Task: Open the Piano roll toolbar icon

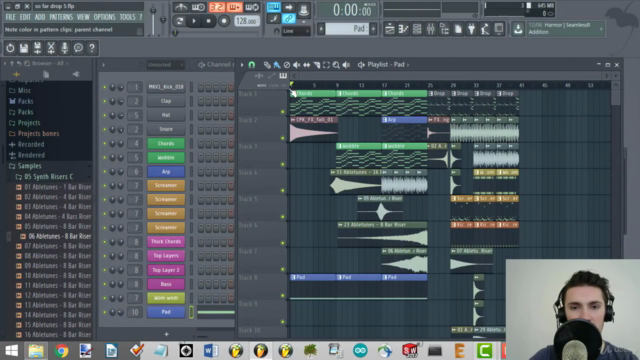Action: coord(403,29)
